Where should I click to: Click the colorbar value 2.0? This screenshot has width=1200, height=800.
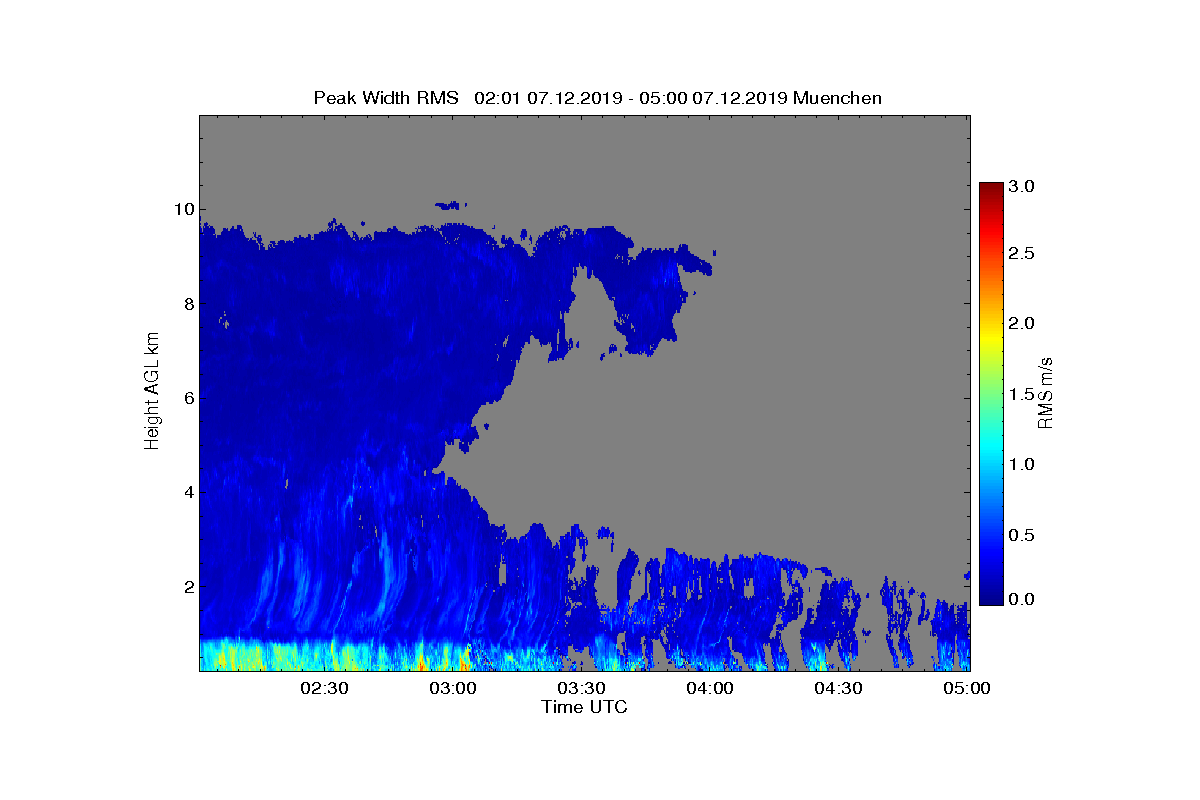pyautogui.click(x=1020, y=323)
